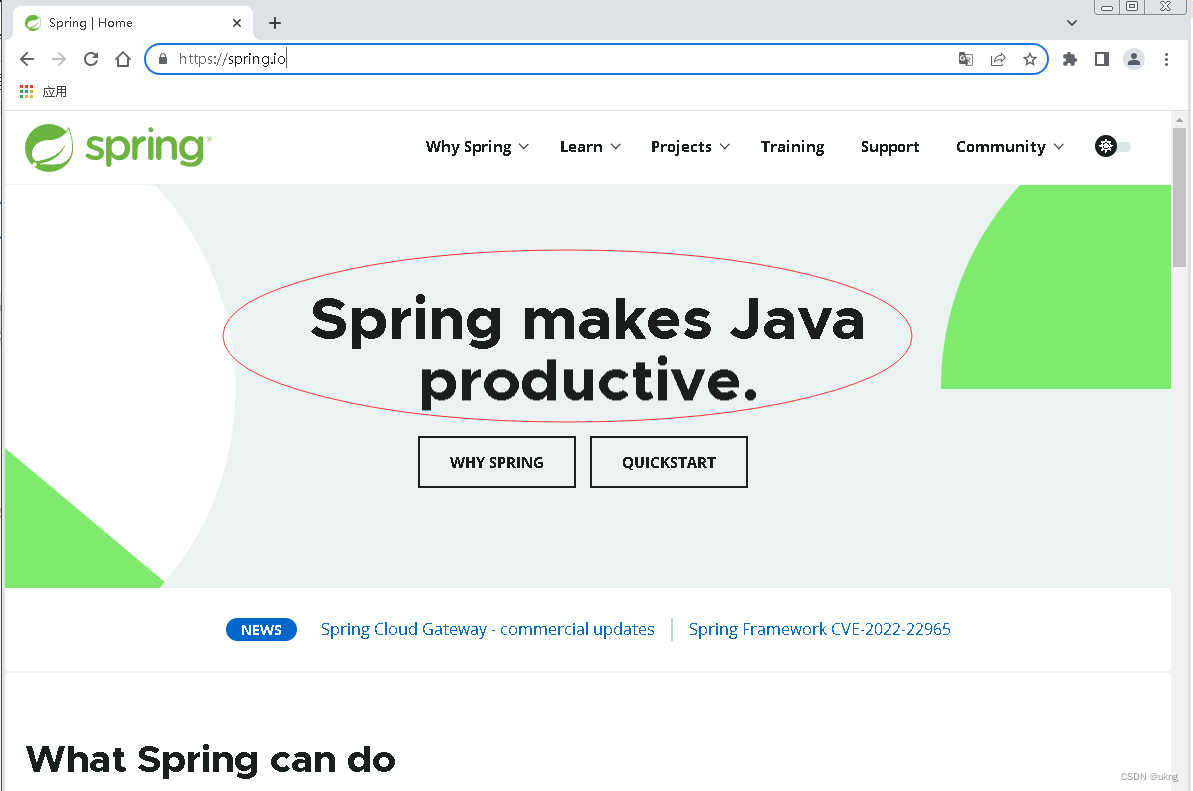The image size is (1193, 791).
Task: Reload the Spring page
Action: point(91,59)
